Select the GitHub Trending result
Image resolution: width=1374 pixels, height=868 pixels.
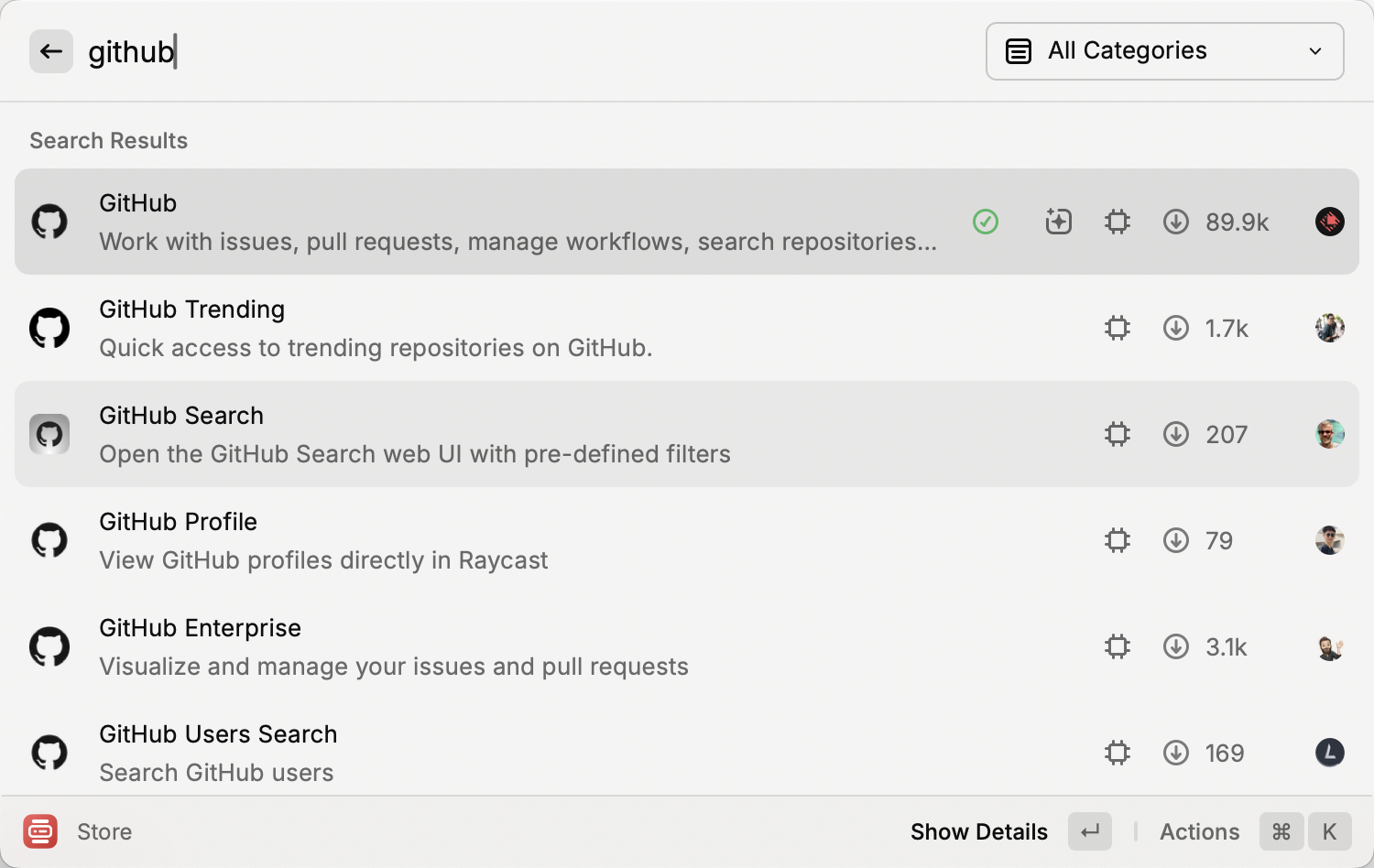[x=550, y=328]
